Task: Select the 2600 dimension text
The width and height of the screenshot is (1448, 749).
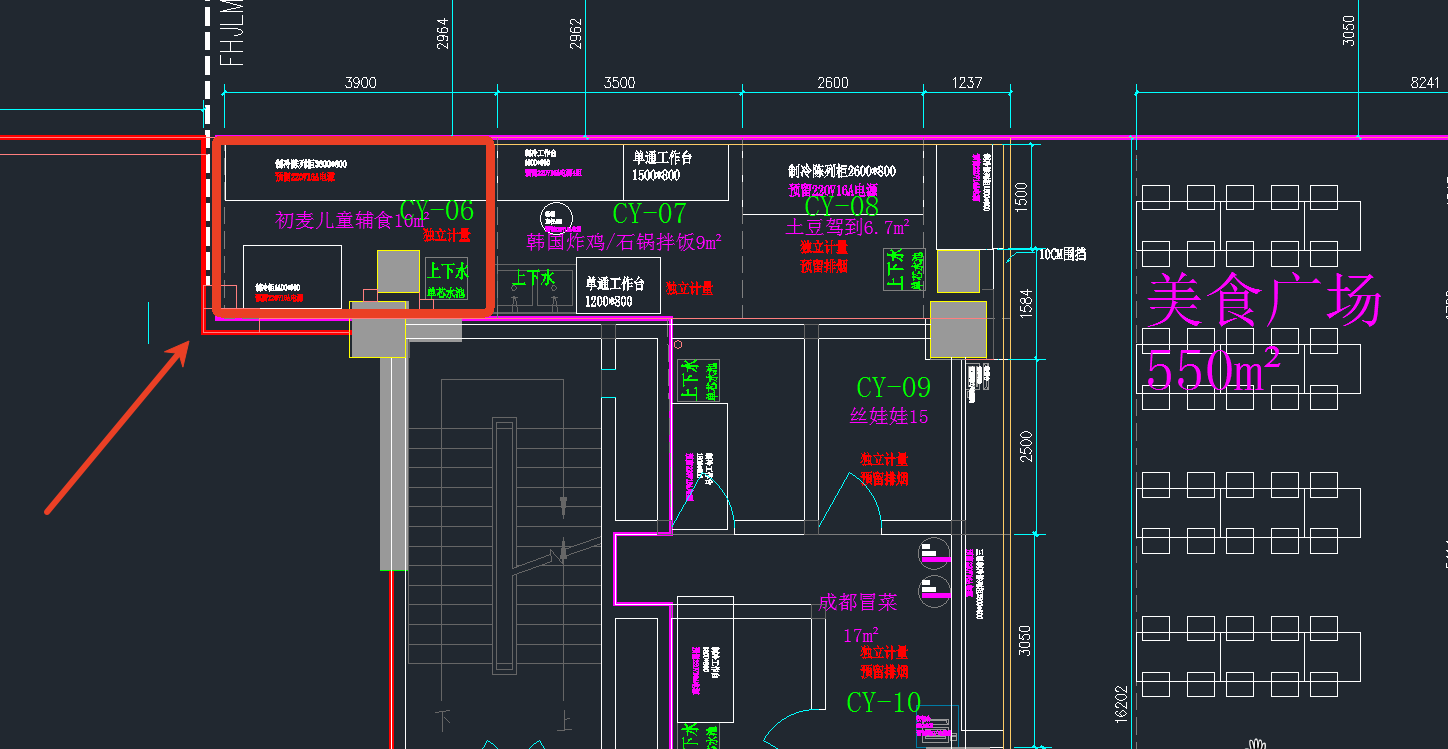Action: coord(832,83)
